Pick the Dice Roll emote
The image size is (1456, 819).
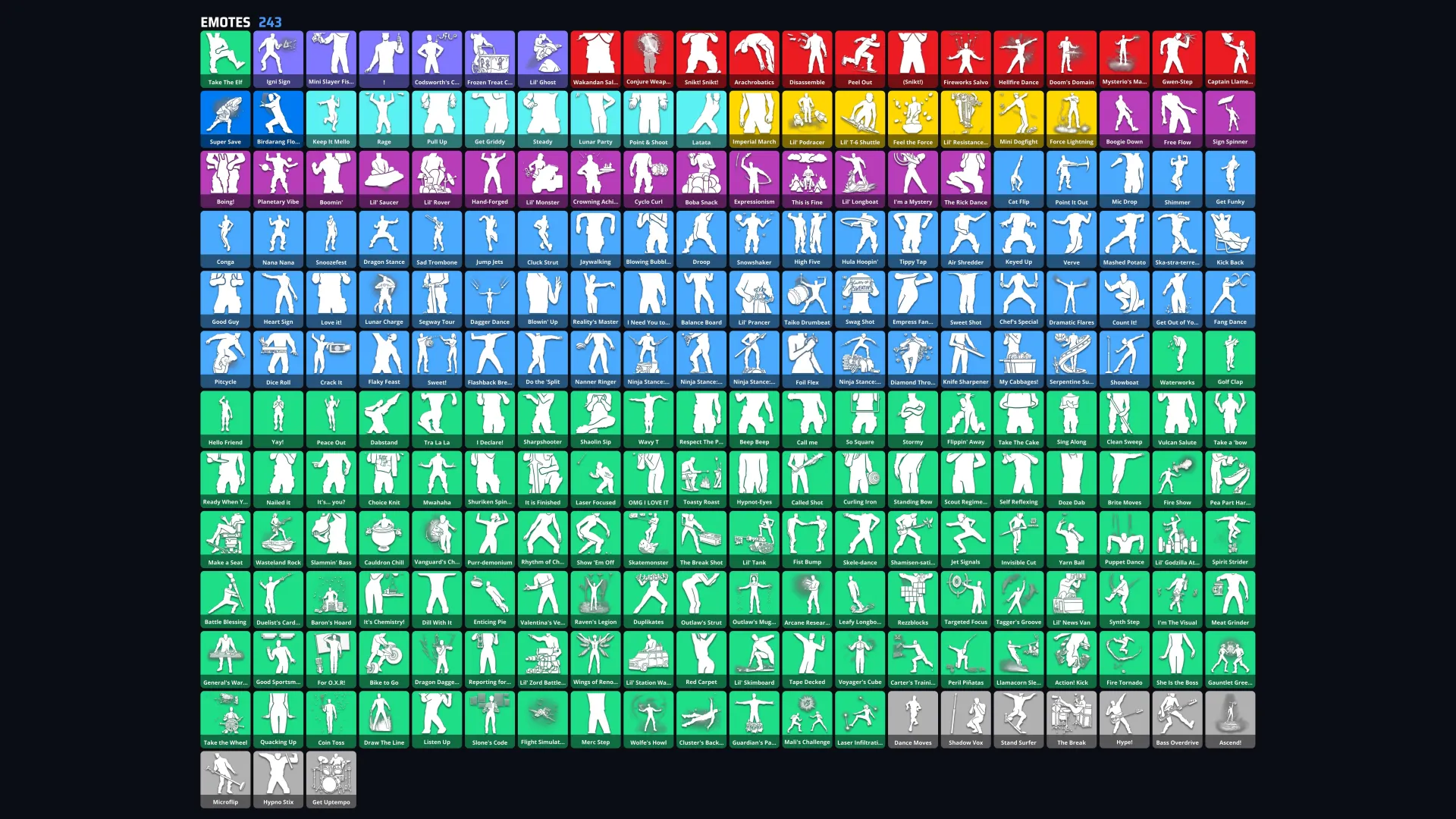coord(278,359)
